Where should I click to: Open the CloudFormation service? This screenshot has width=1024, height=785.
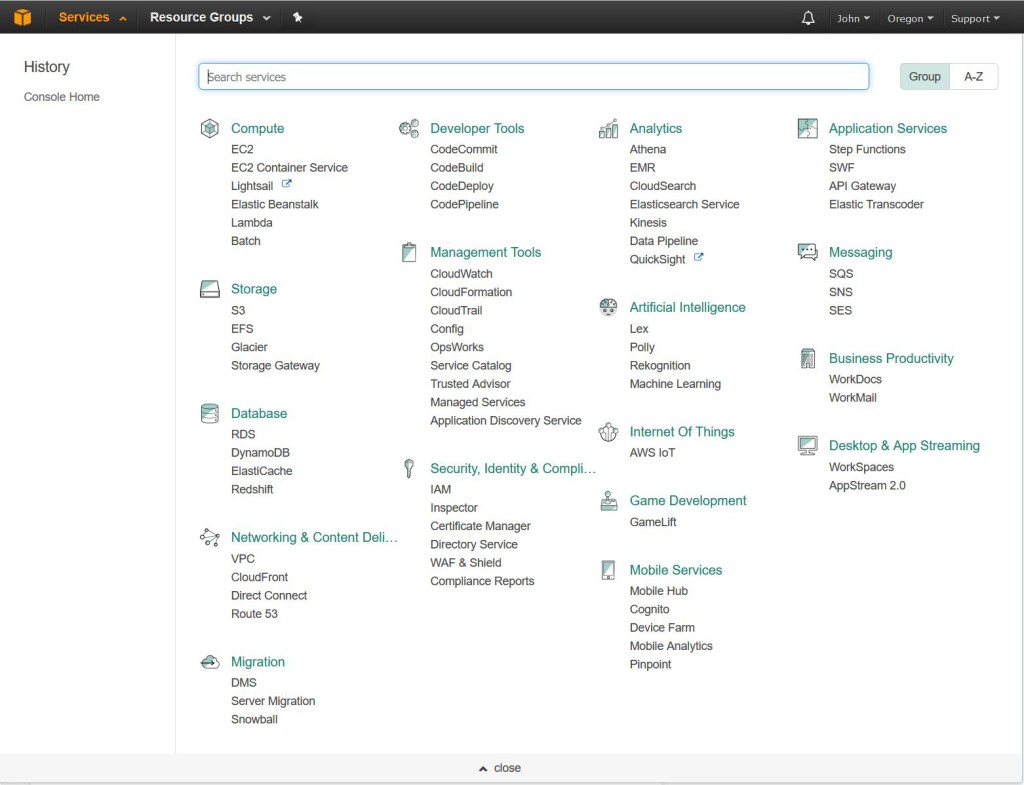[x=471, y=292]
